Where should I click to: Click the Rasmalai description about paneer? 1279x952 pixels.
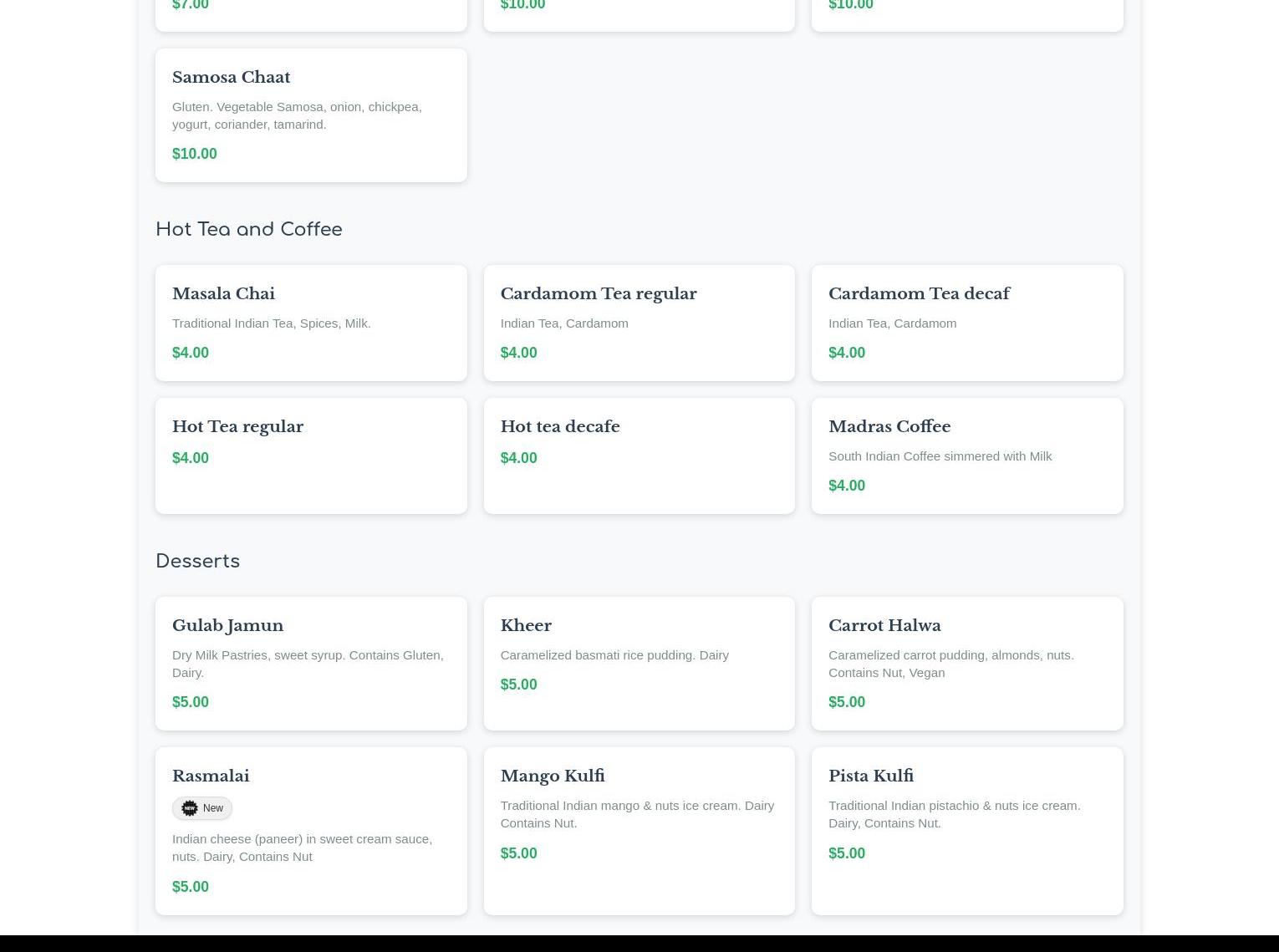[x=302, y=848]
